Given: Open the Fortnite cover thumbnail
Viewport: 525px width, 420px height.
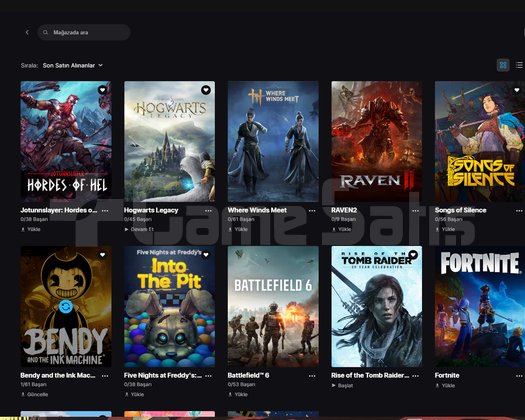Looking at the screenshot, I should [479, 307].
